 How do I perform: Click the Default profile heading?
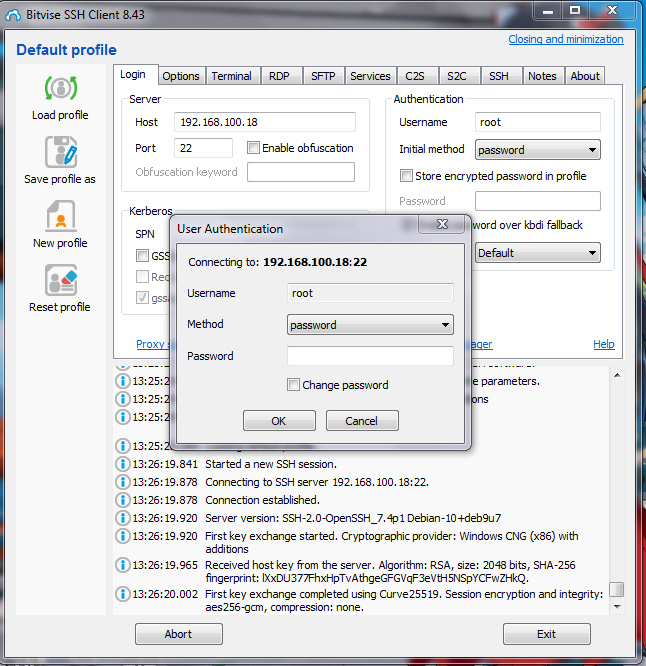tap(66, 50)
